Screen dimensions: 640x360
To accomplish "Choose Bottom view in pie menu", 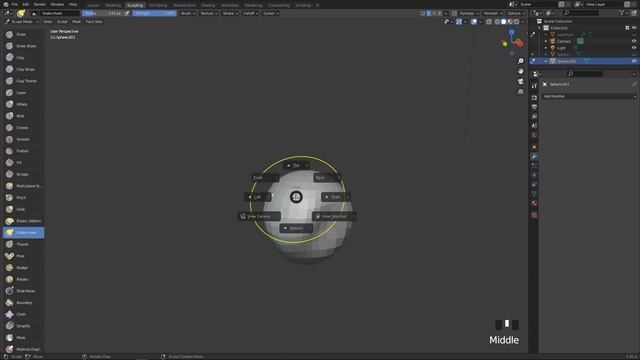I will [x=296, y=228].
